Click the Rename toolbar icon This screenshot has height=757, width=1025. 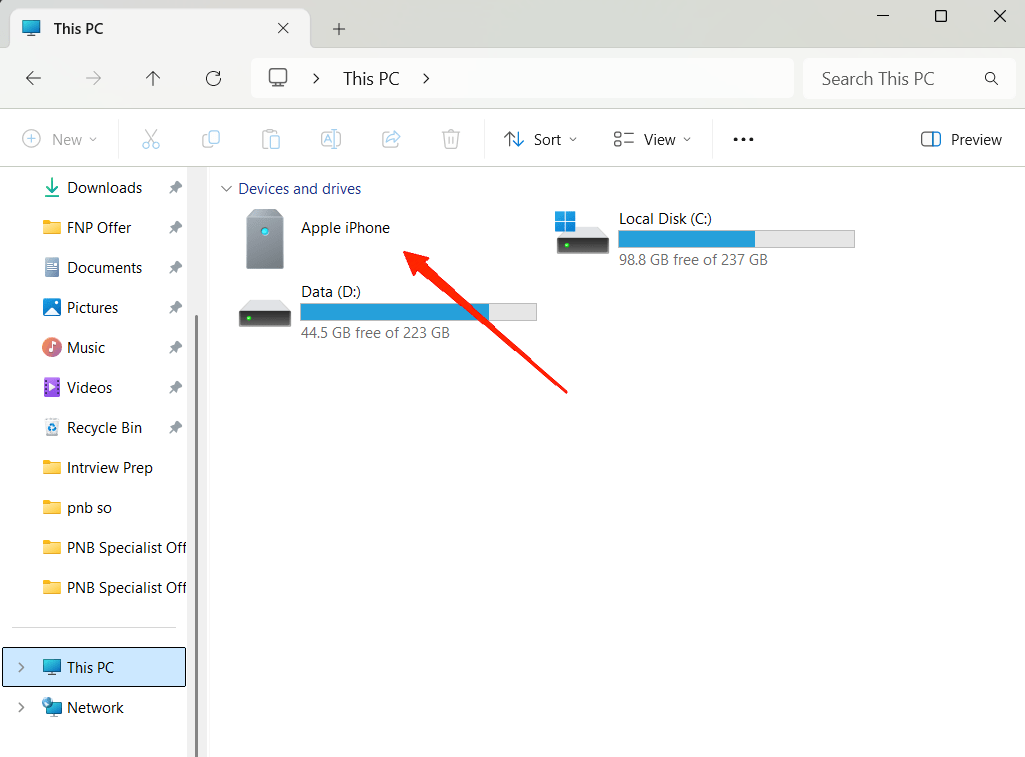pos(331,139)
